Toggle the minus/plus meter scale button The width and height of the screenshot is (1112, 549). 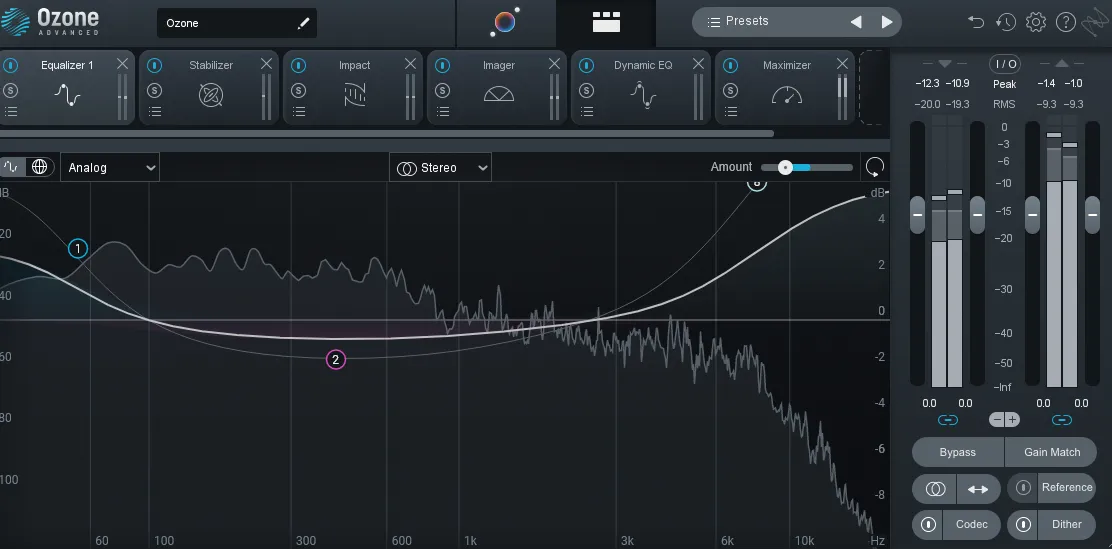click(1004, 420)
